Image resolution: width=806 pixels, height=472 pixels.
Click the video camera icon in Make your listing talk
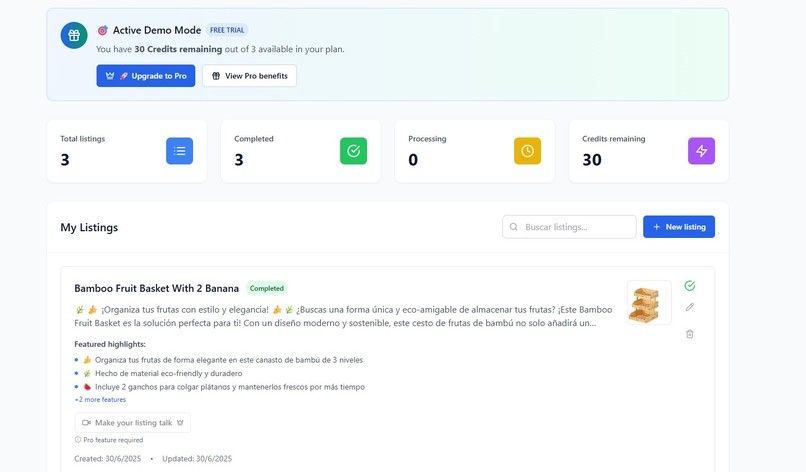click(x=86, y=423)
